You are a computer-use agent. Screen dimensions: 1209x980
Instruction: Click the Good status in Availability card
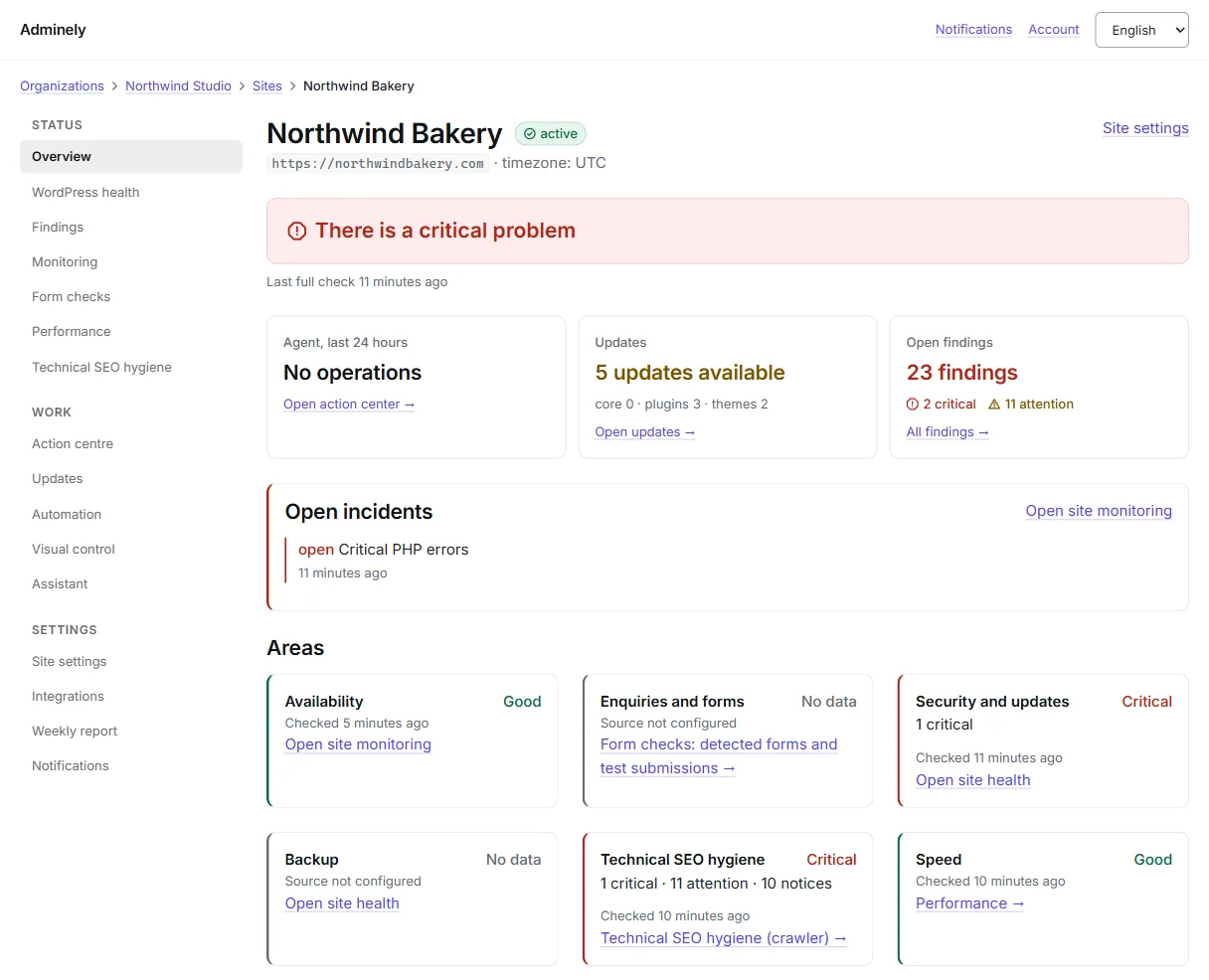[522, 702]
